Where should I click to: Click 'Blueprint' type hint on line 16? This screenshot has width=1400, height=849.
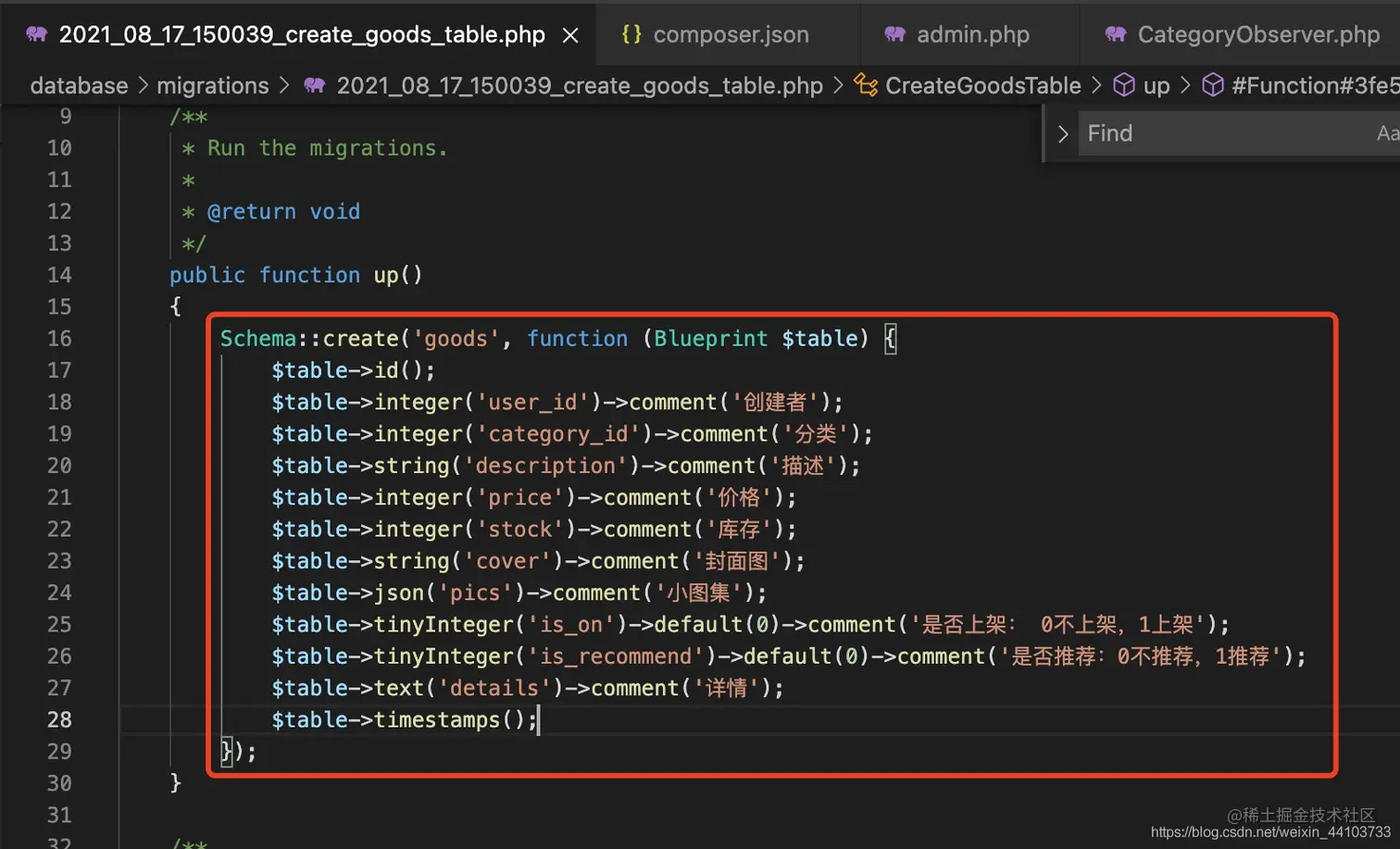(x=711, y=338)
